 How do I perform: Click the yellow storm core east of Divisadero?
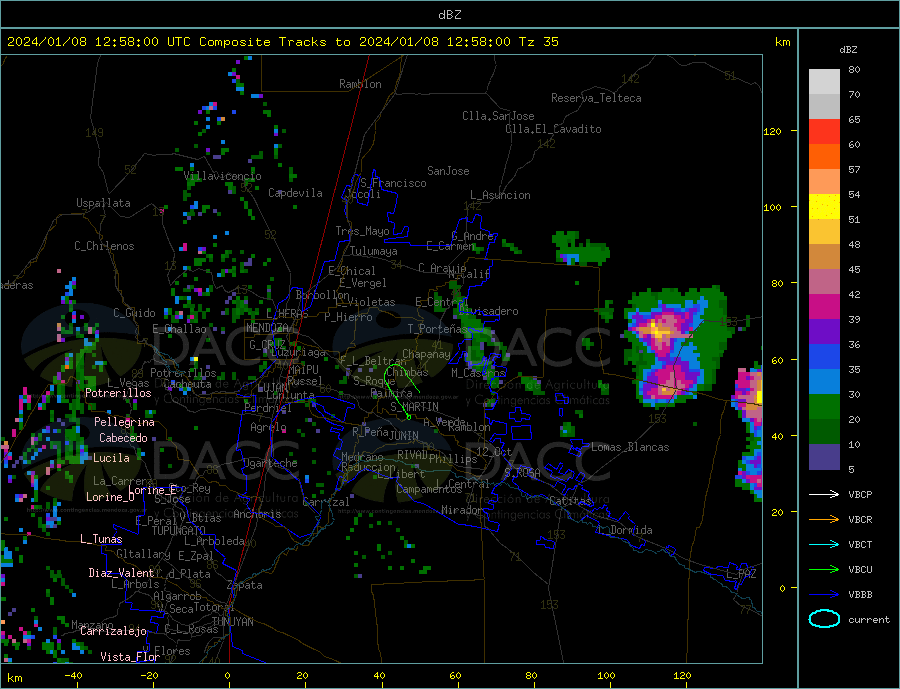click(x=659, y=332)
